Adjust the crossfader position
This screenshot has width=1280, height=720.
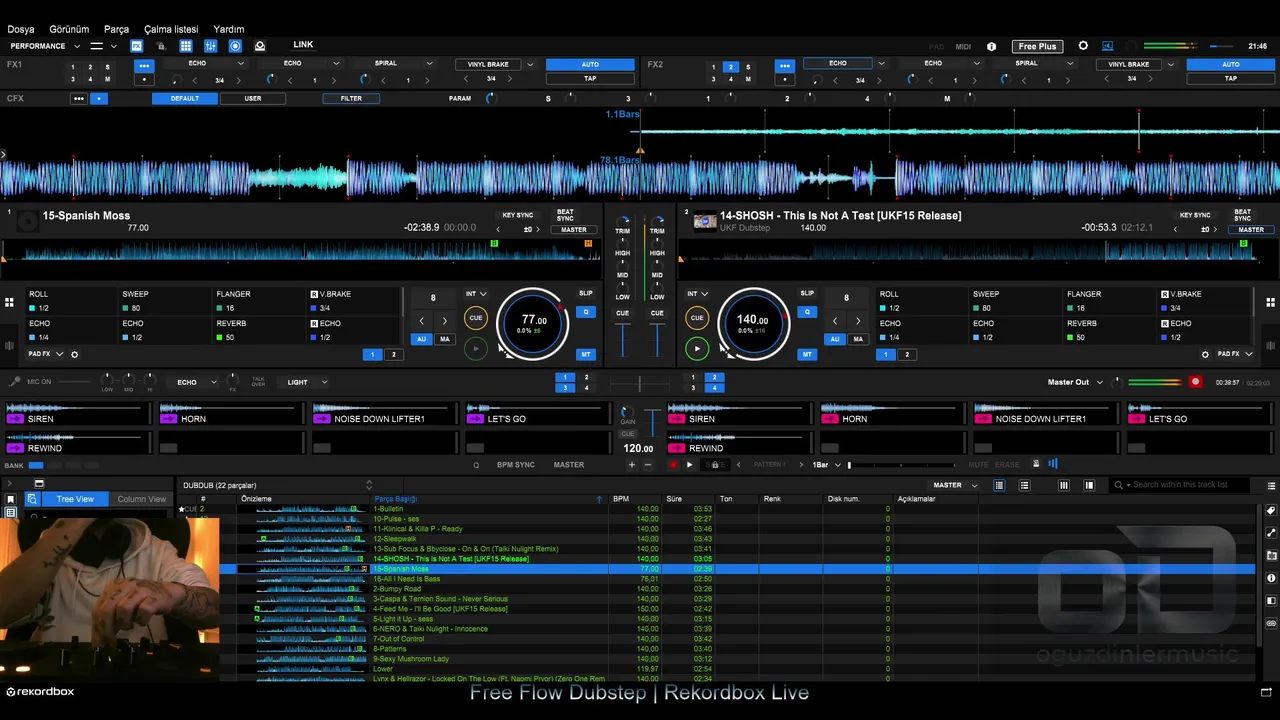[640, 383]
